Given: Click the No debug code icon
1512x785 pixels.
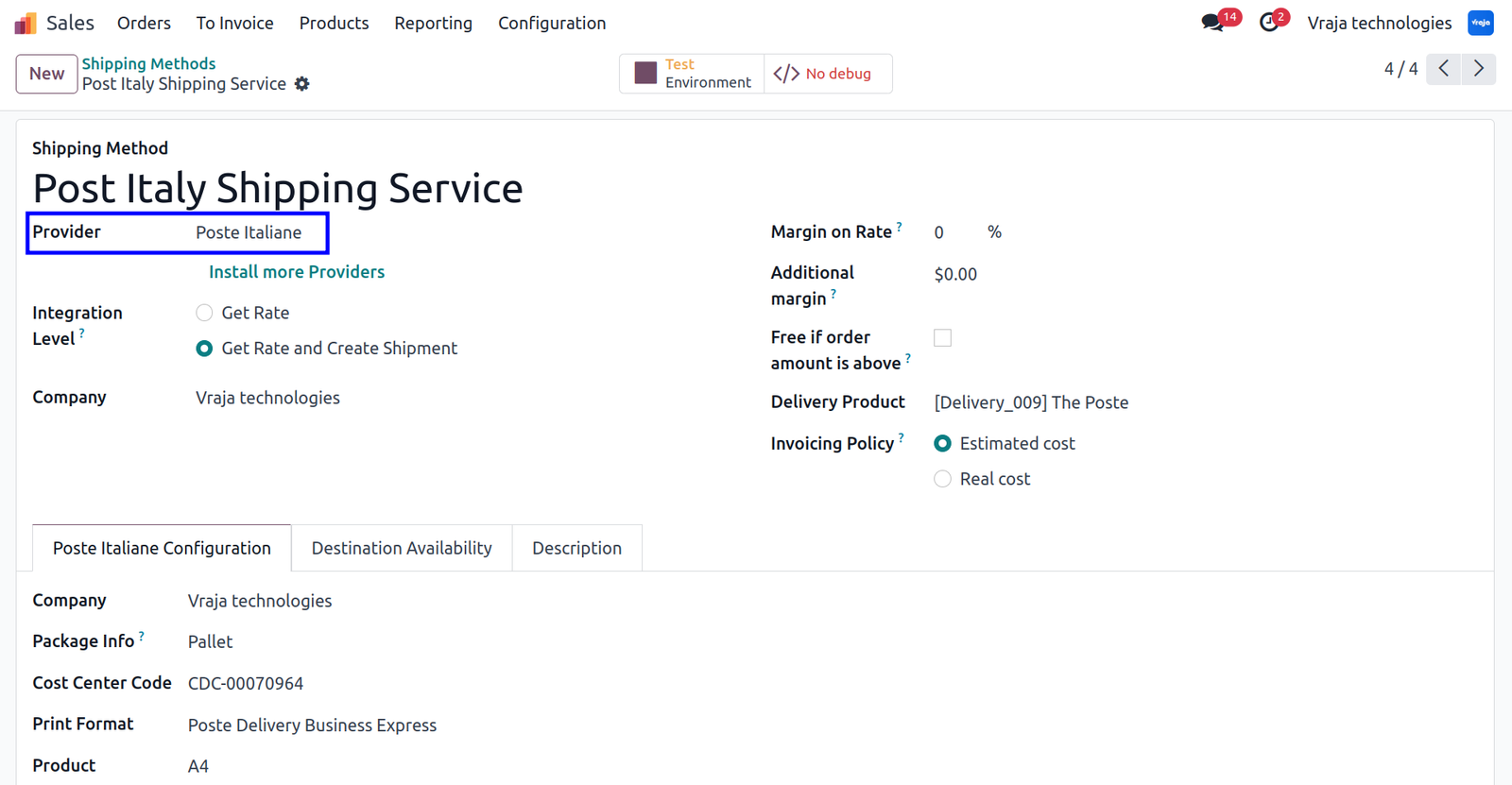Looking at the screenshot, I should tap(786, 74).
